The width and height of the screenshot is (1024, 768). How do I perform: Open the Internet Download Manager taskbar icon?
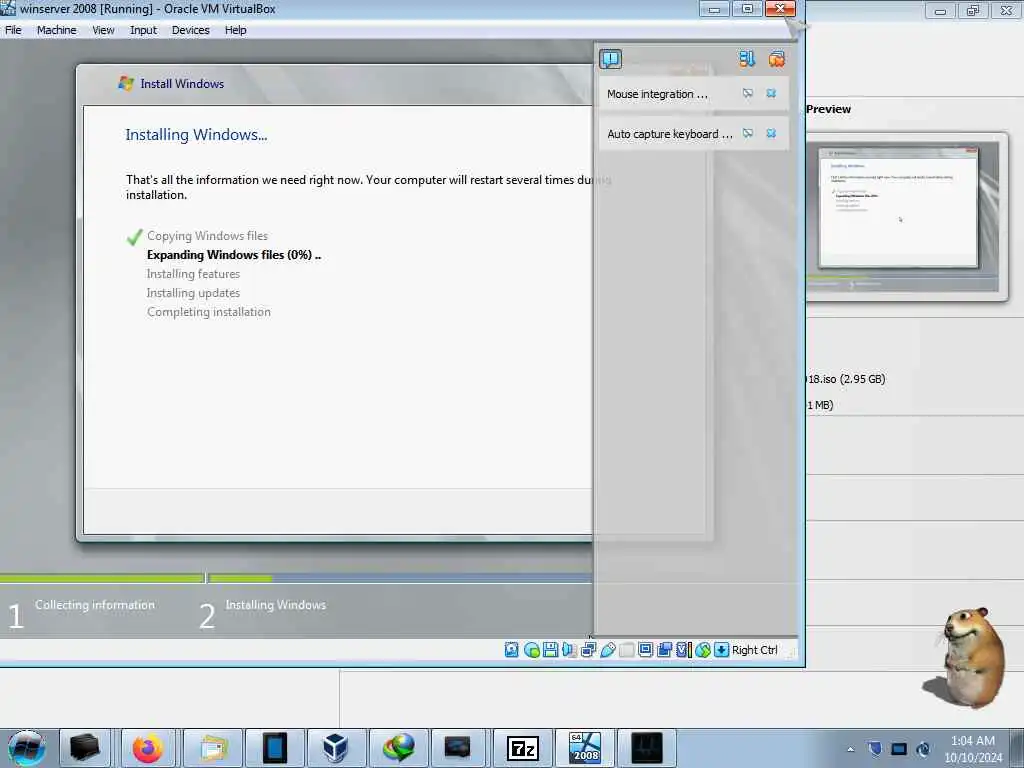[x=398, y=748]
